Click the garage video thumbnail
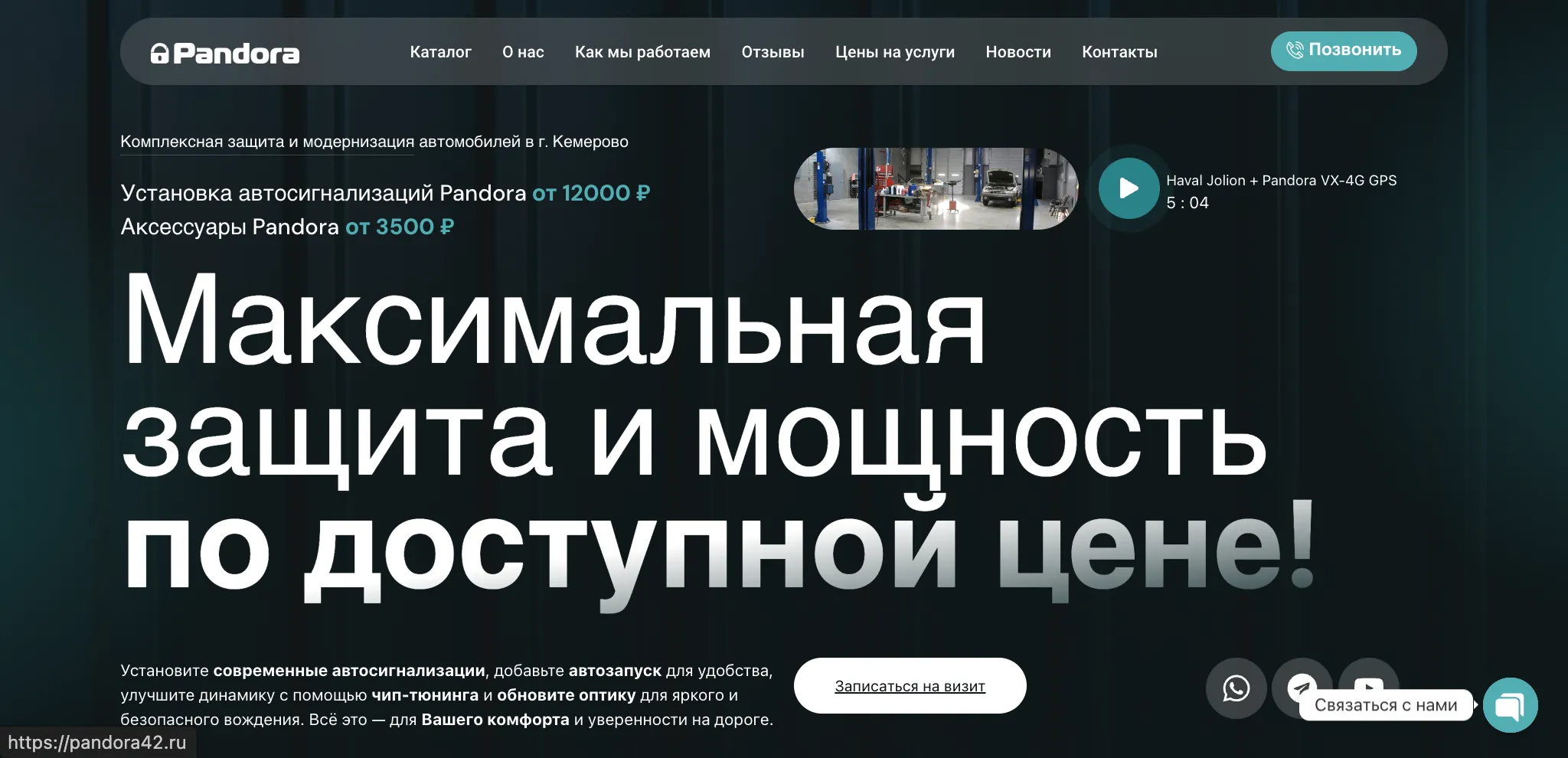This screenshot has height=758, width=1568. click(x=936, y=188)
